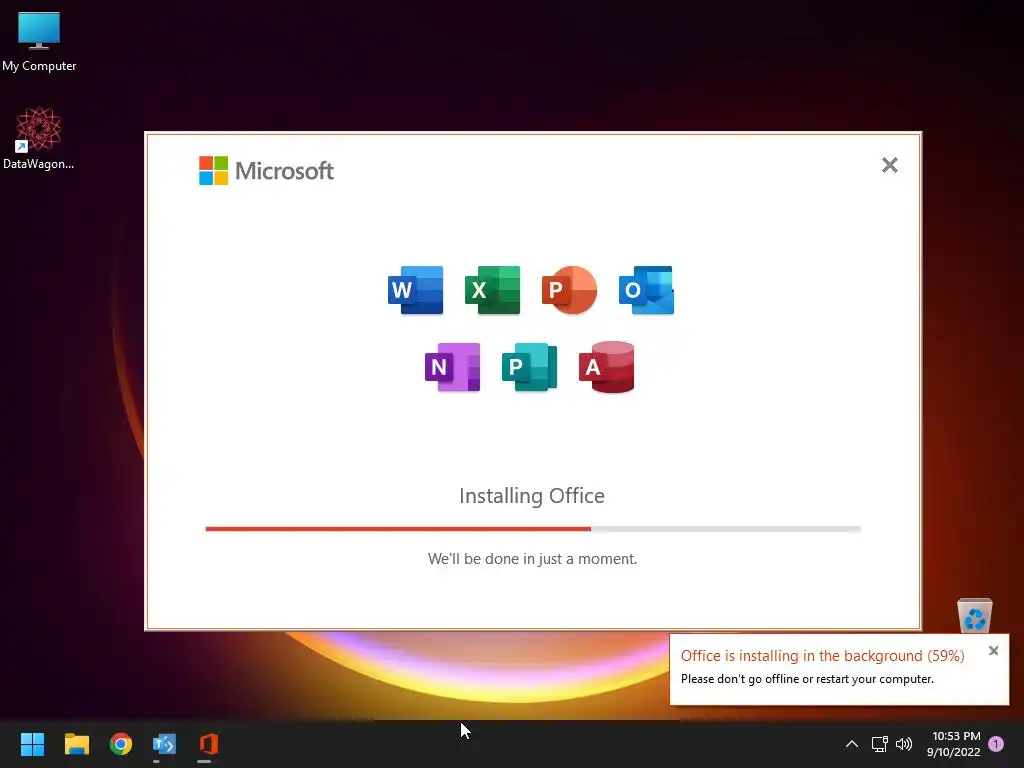Launch Google Chrome from taskbar
Viewport: 1024px width, 768px height.
point(121,744)
